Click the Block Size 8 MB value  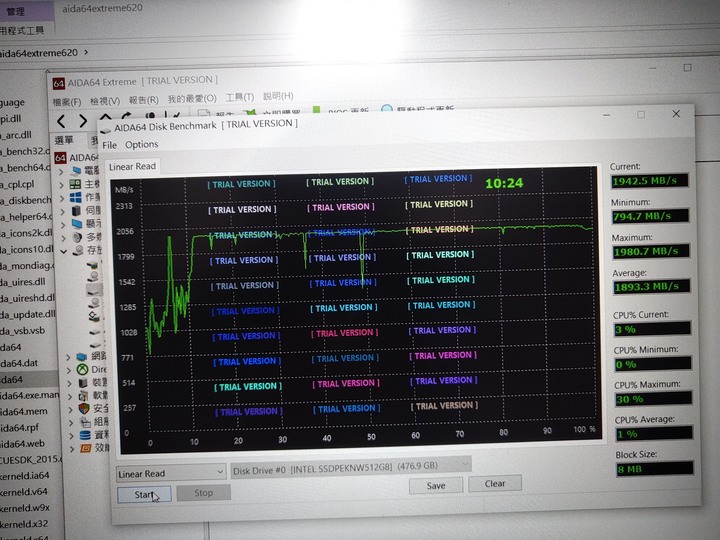coord(655,469)
